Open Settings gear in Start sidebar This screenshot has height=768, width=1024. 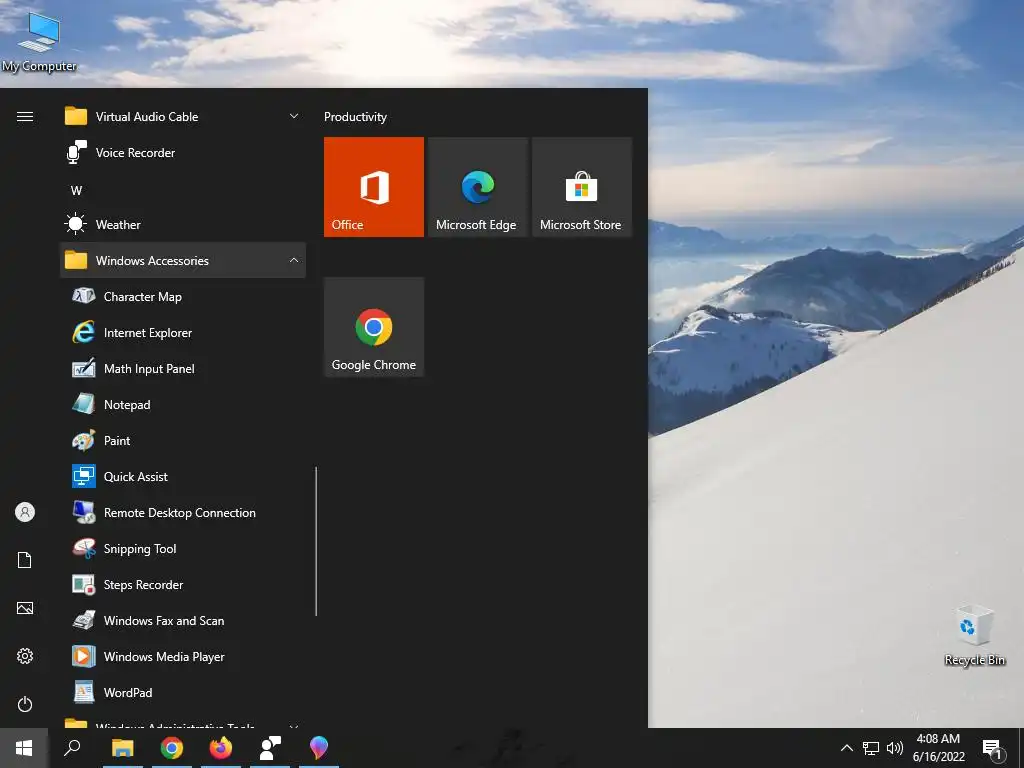tap(25, 656)
